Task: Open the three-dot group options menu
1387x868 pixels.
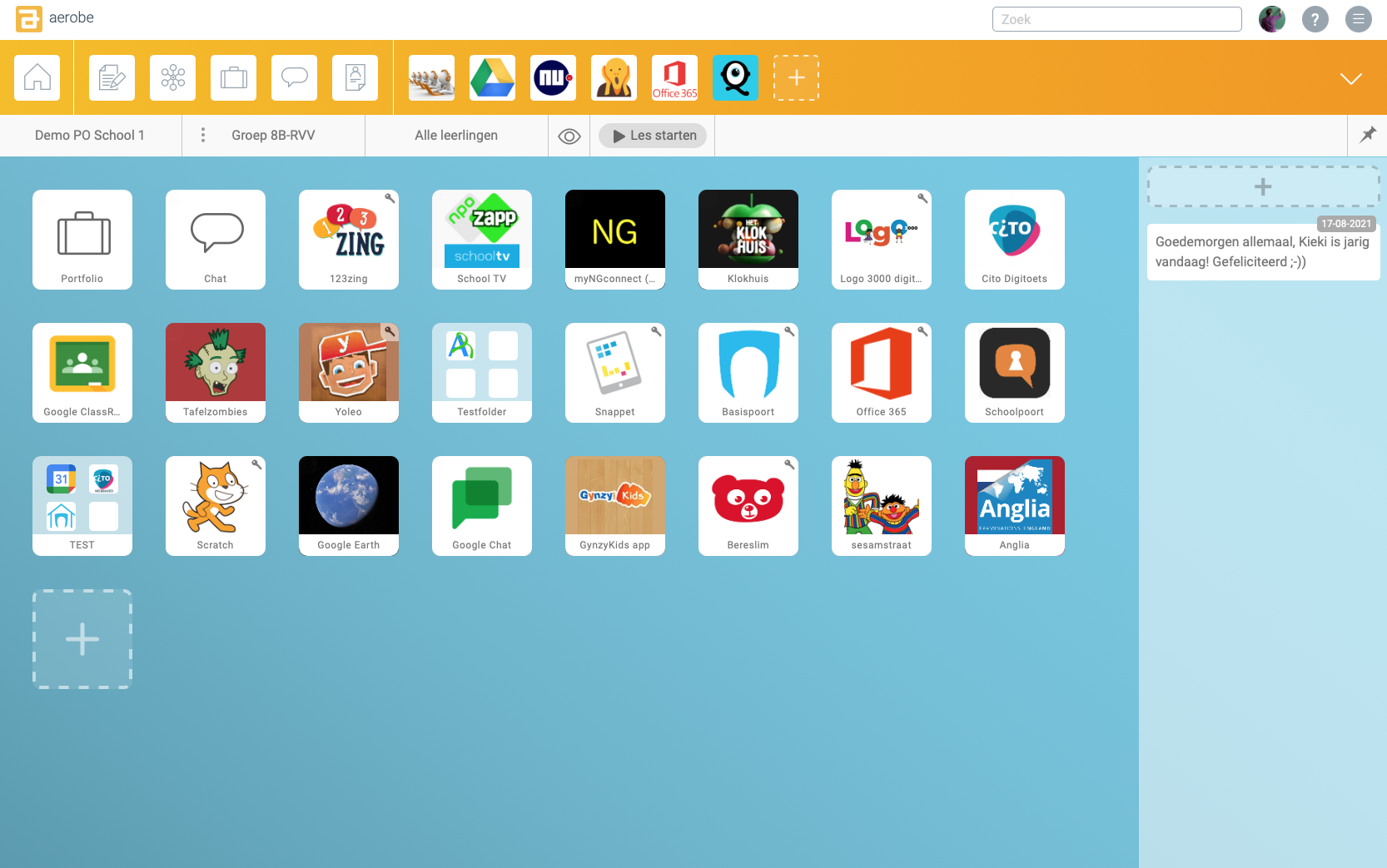Action: pyautogui.click(x=203, y=135)
